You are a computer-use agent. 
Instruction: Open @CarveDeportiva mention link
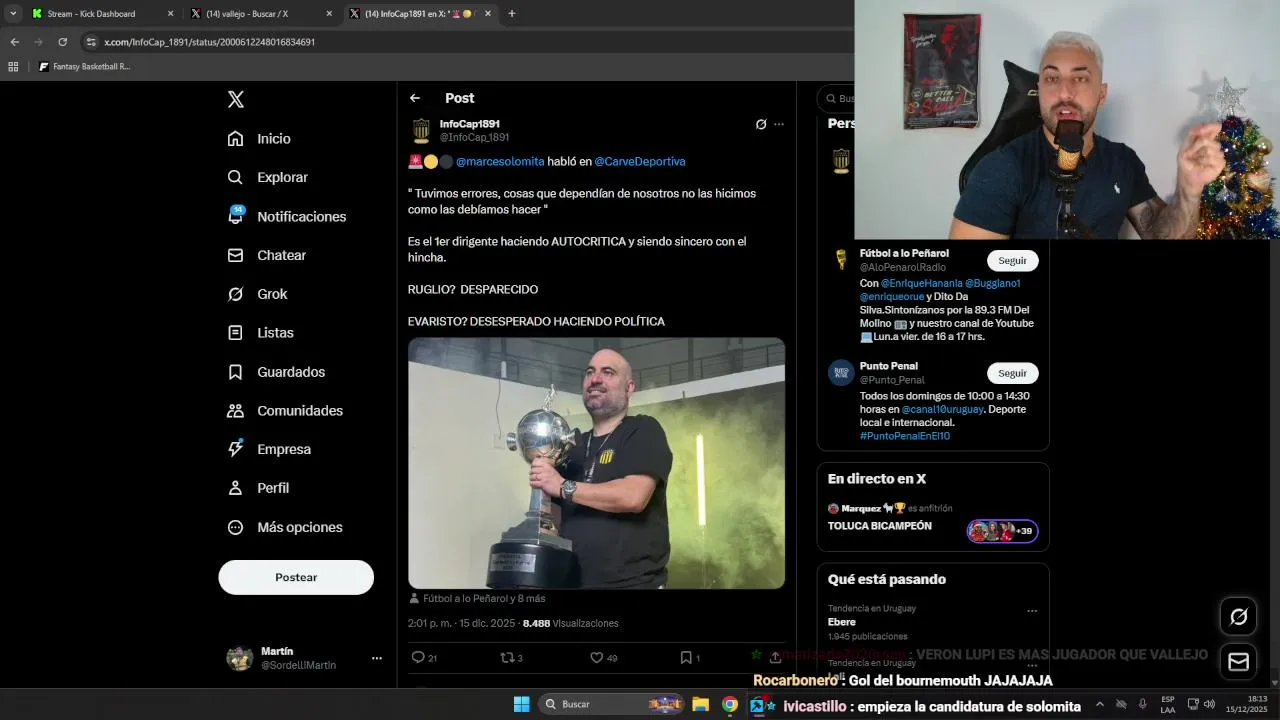click(x=640, y=161)
